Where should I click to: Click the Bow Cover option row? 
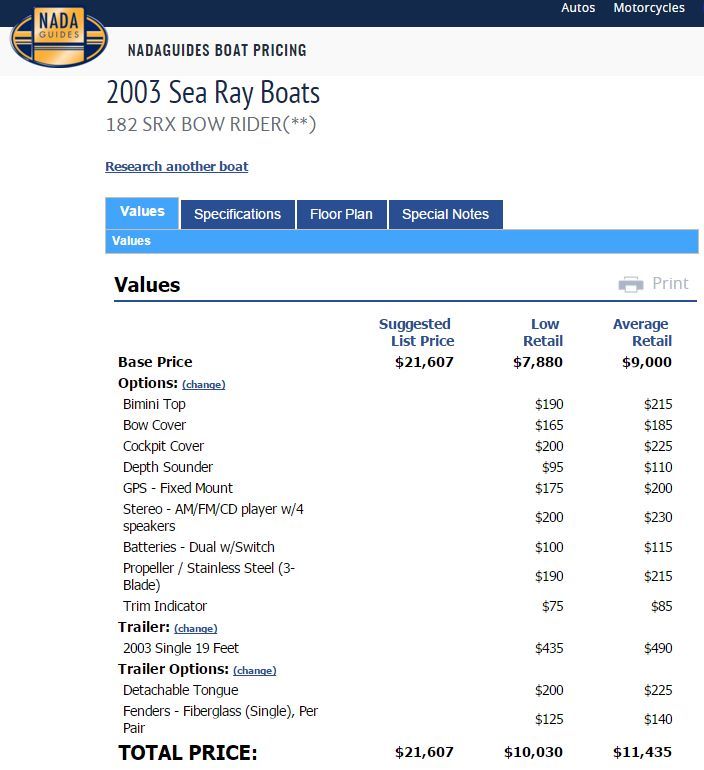397,425
